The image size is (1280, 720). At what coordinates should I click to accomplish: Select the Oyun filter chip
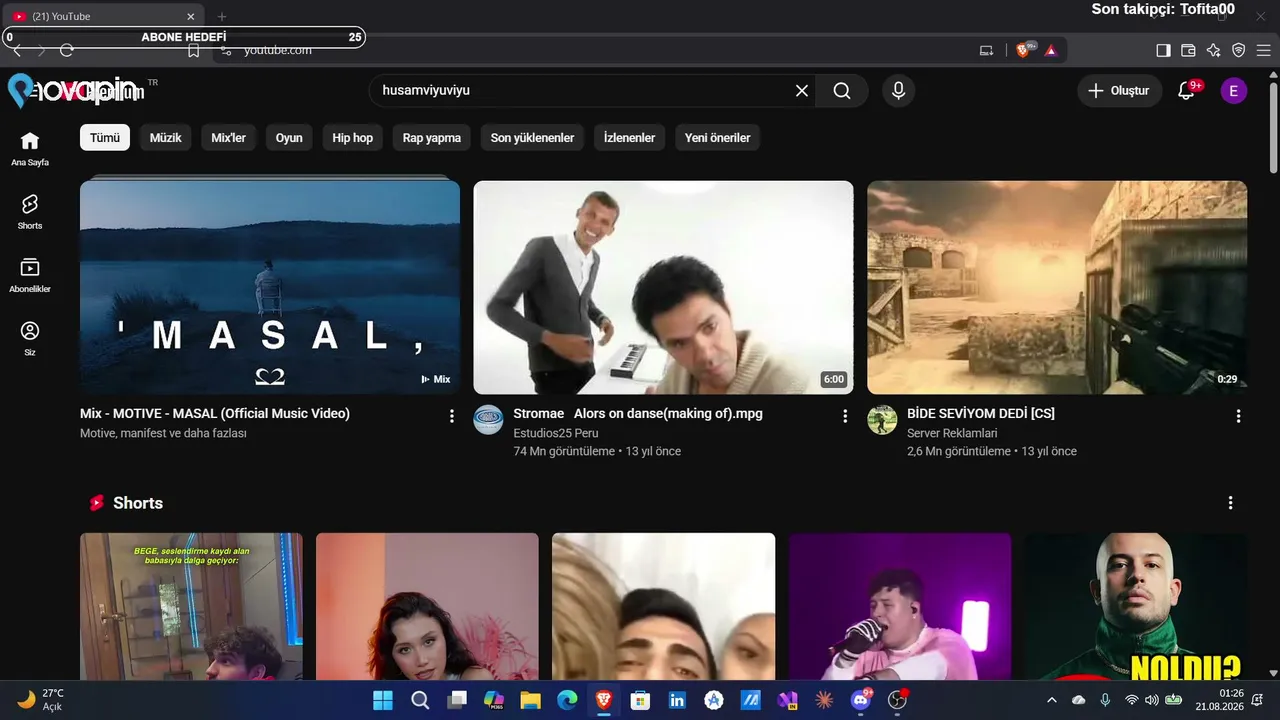click(x=289, y=138)
